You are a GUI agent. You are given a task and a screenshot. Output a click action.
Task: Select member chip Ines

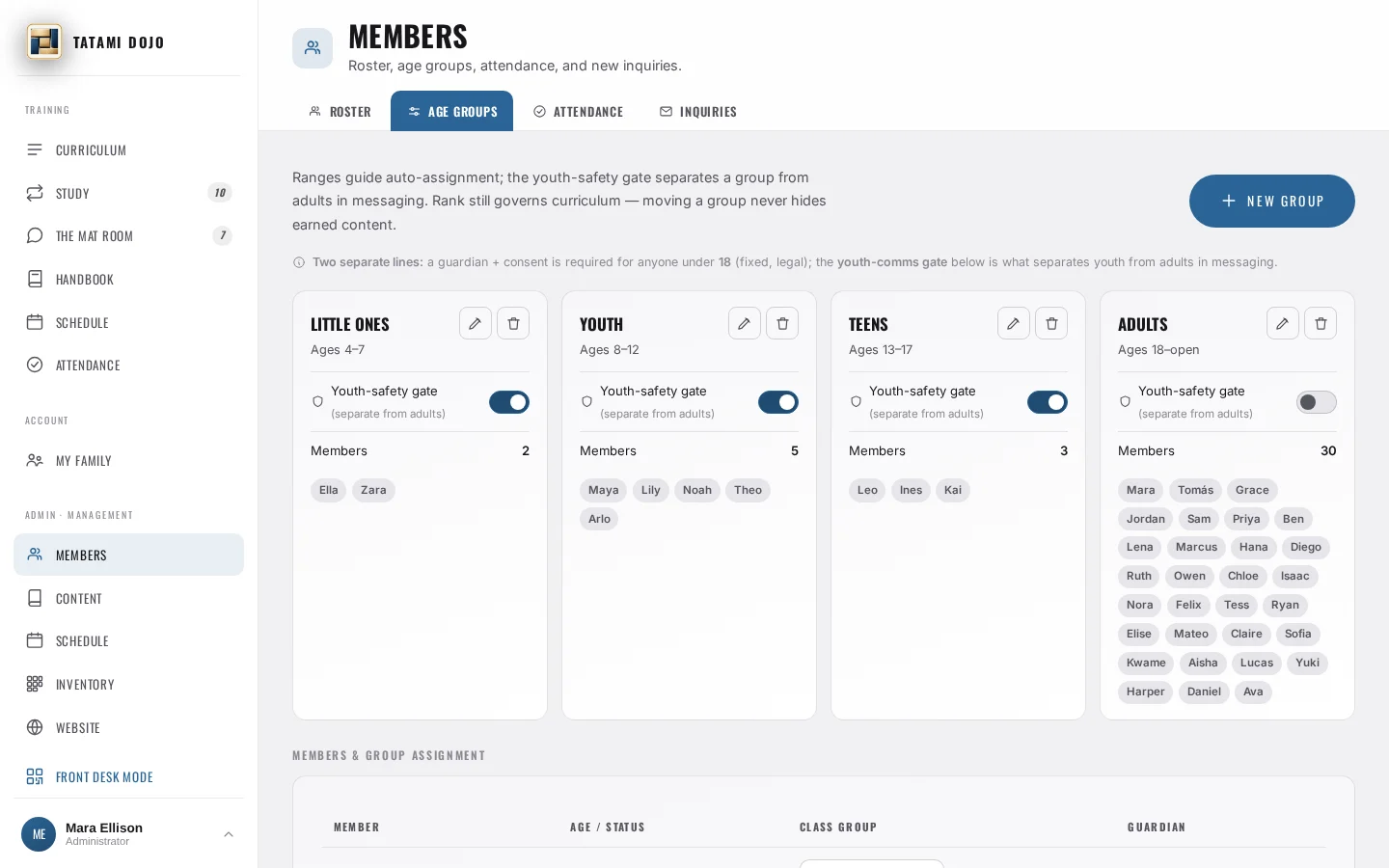tap(911, 490)
